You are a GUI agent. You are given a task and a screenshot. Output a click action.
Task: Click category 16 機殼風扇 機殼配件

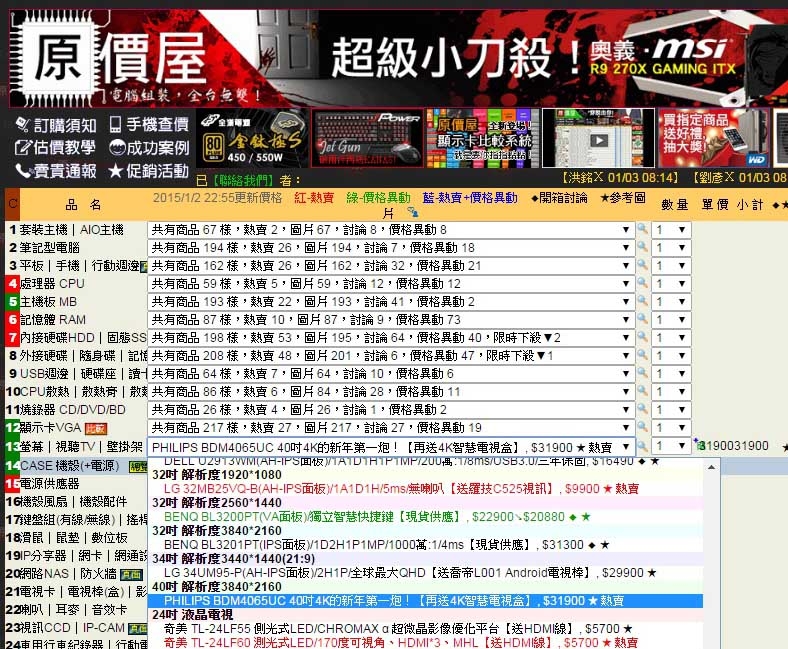tap(75, 502)
